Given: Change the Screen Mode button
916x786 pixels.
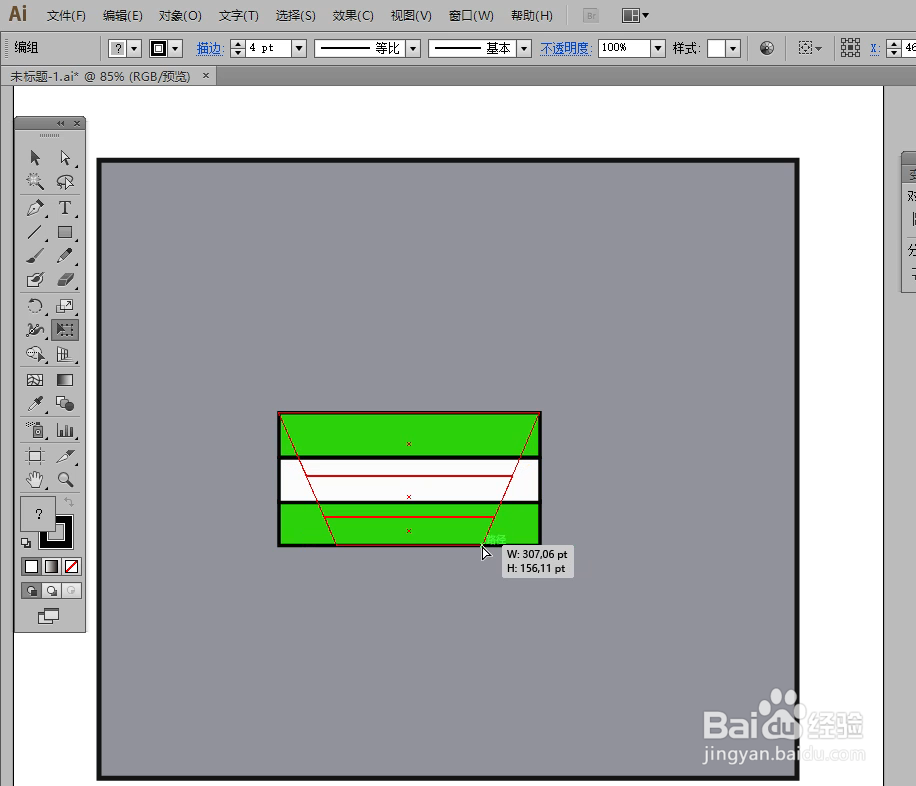Looking at the screenshot, I should point(48,616).
